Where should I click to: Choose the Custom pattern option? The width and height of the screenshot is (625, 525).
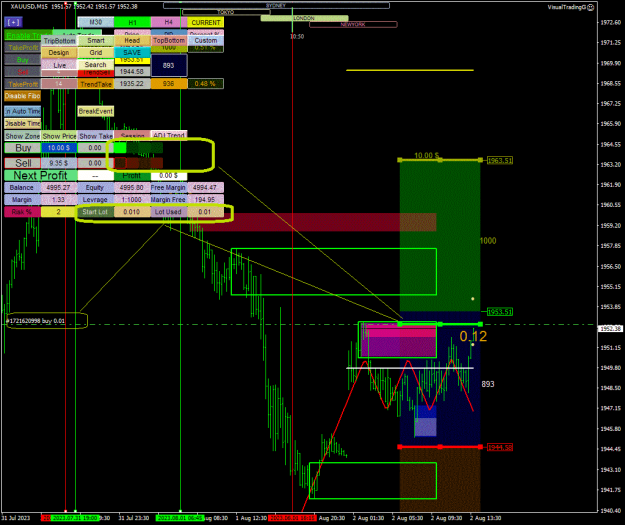[x=206, y=41]
